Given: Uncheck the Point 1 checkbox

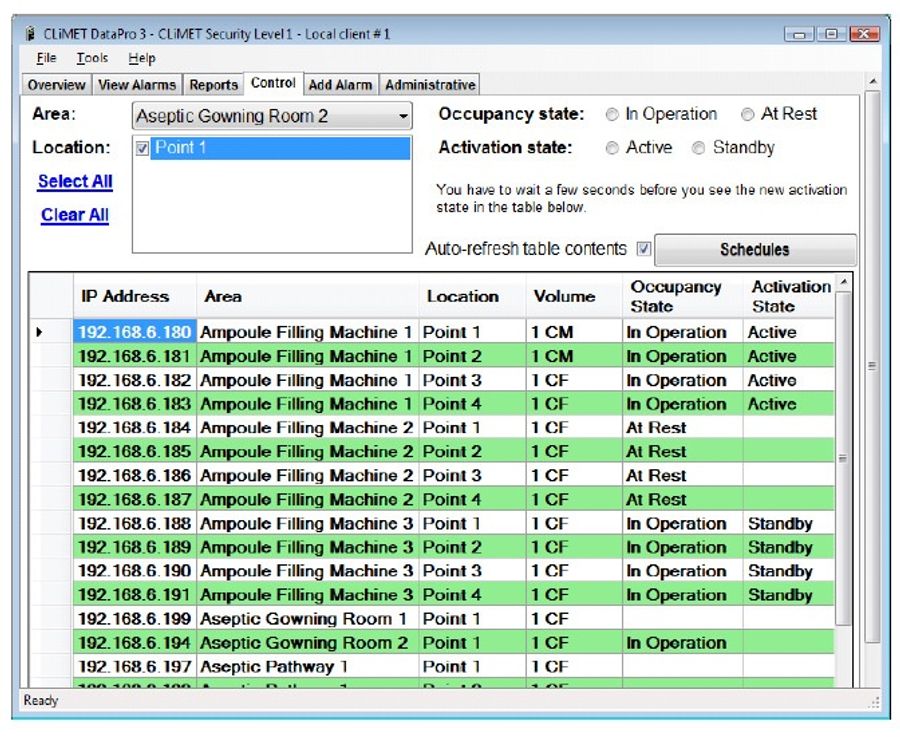Looking at the screenshot, I should [142, 148].
